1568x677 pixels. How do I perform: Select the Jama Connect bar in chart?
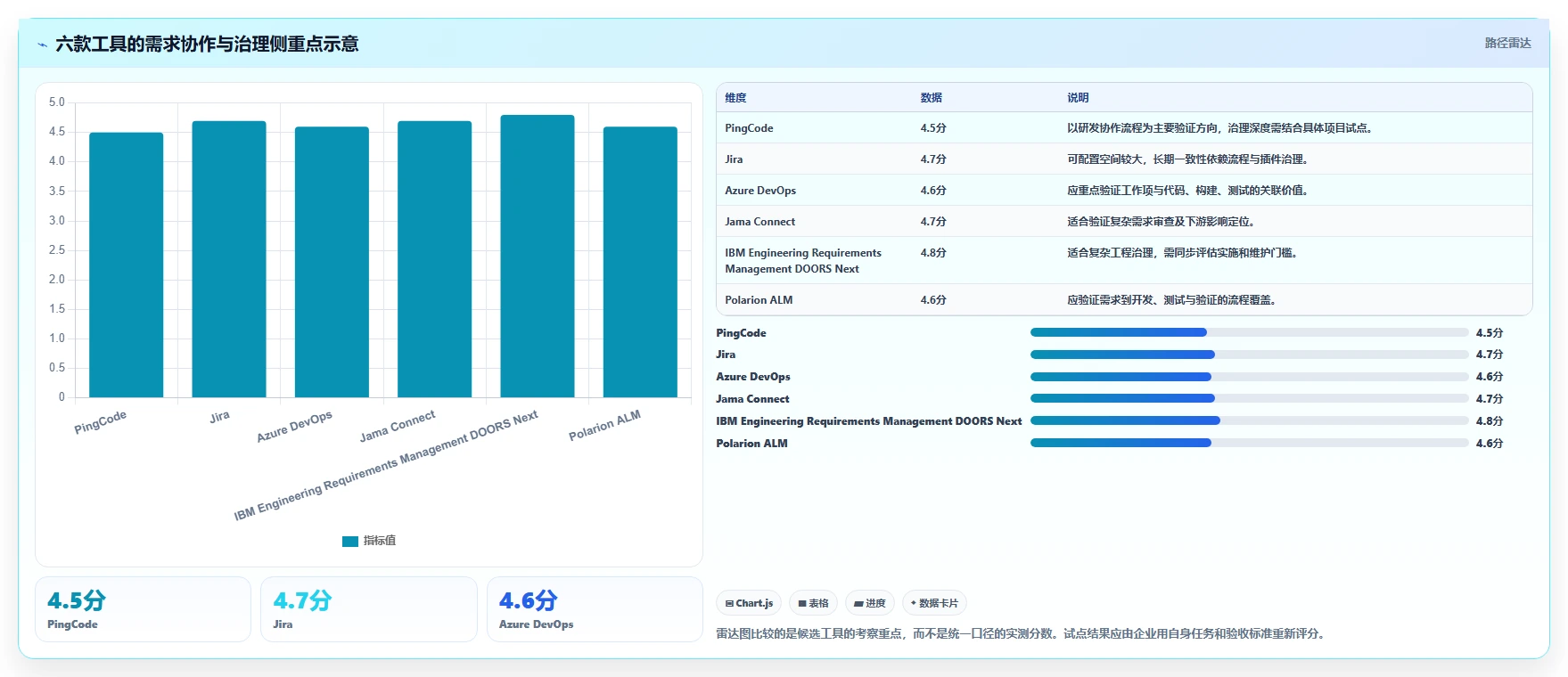tap(434, 259)
